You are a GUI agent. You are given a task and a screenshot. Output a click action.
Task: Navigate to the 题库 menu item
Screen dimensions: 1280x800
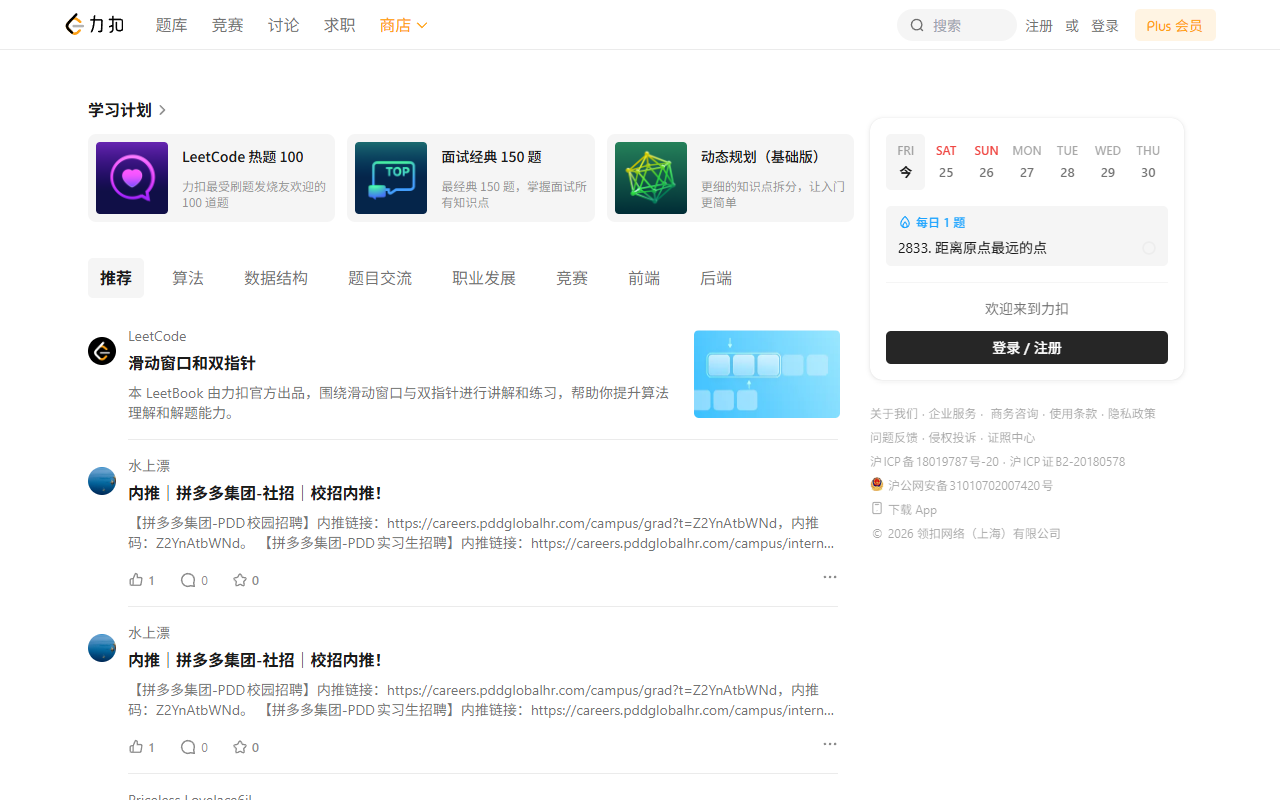(x=171, y=25)
